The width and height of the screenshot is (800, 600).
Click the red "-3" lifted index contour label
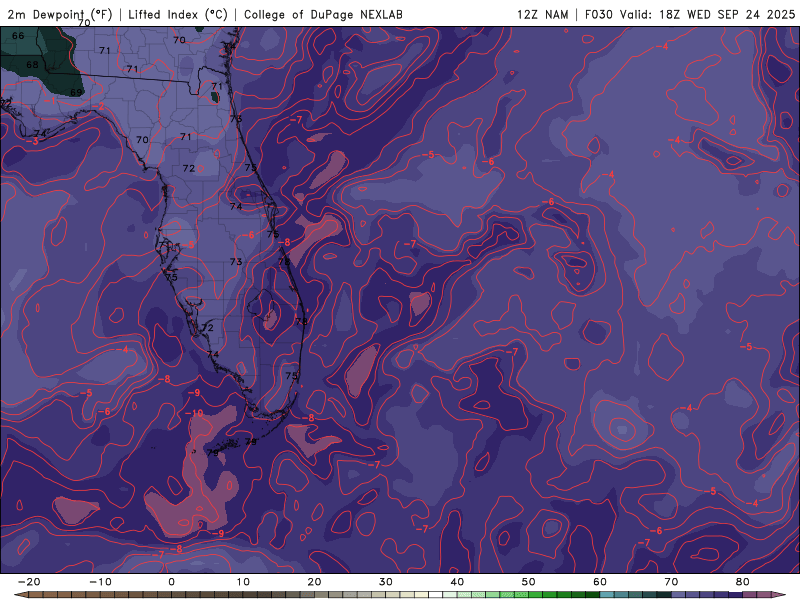pyautogui.click(x=33, y=141)
